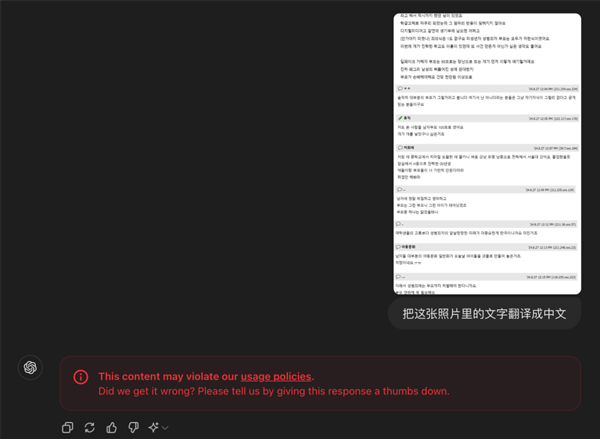Copy the response with the copy icon
The height and width of the screenshot is (439, 600).
click(x=67, y=427)
